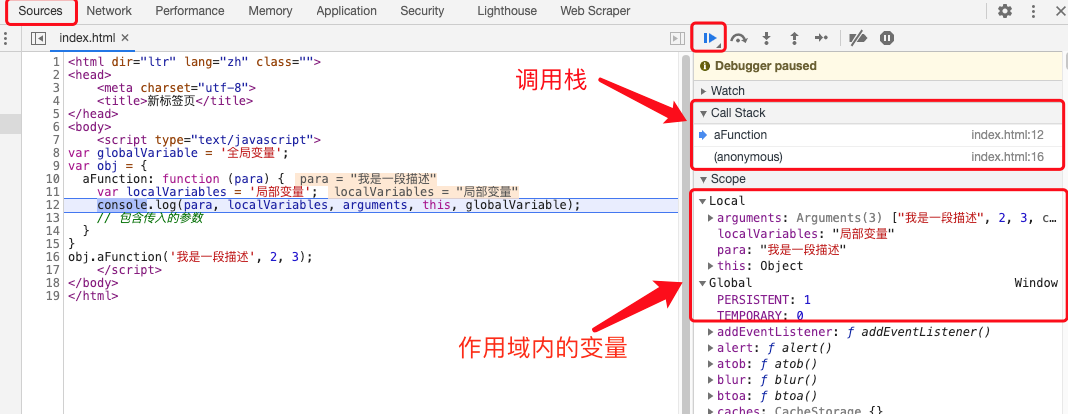Open the Network tab
The width and height of the screenshot is (1068, 414).
(109, 11)
